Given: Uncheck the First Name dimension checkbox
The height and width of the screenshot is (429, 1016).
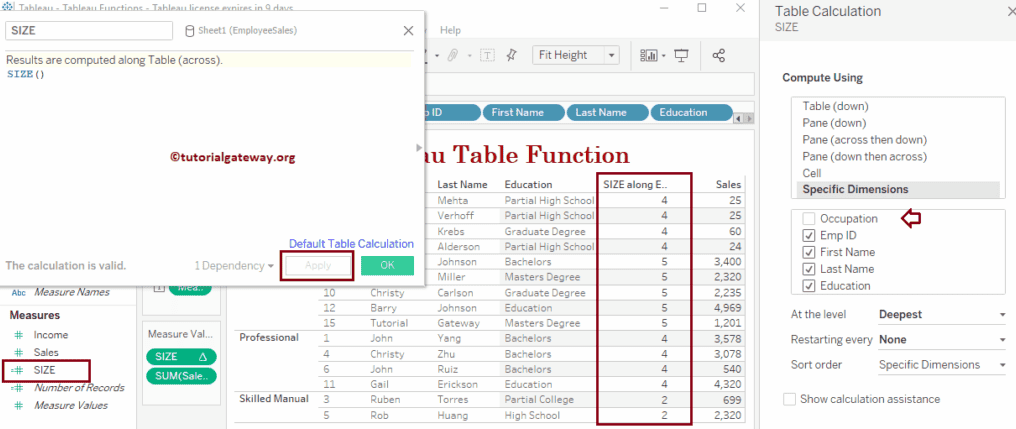Looking at the screenshot, I should (809, 252).
